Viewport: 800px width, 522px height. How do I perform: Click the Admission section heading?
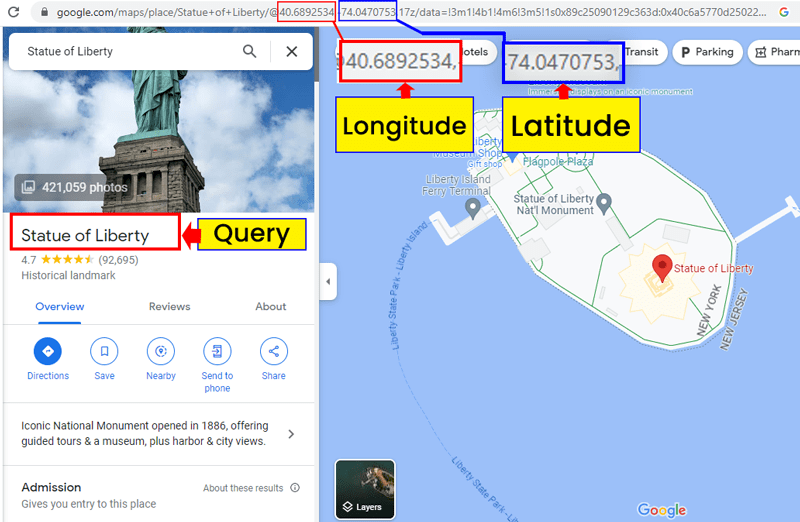coord(51,487)
